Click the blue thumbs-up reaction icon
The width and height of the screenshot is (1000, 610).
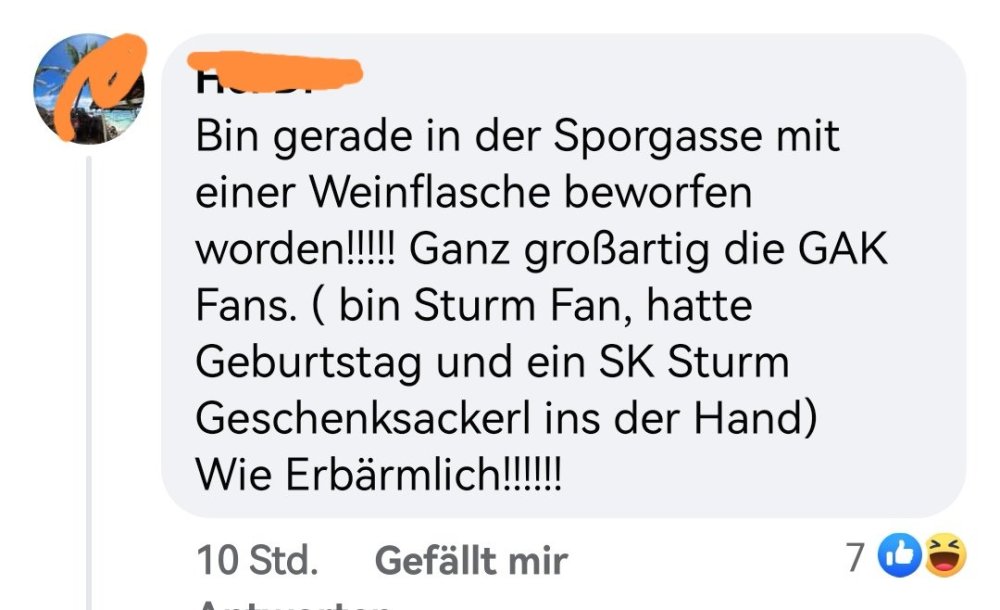tap(900, 556)
